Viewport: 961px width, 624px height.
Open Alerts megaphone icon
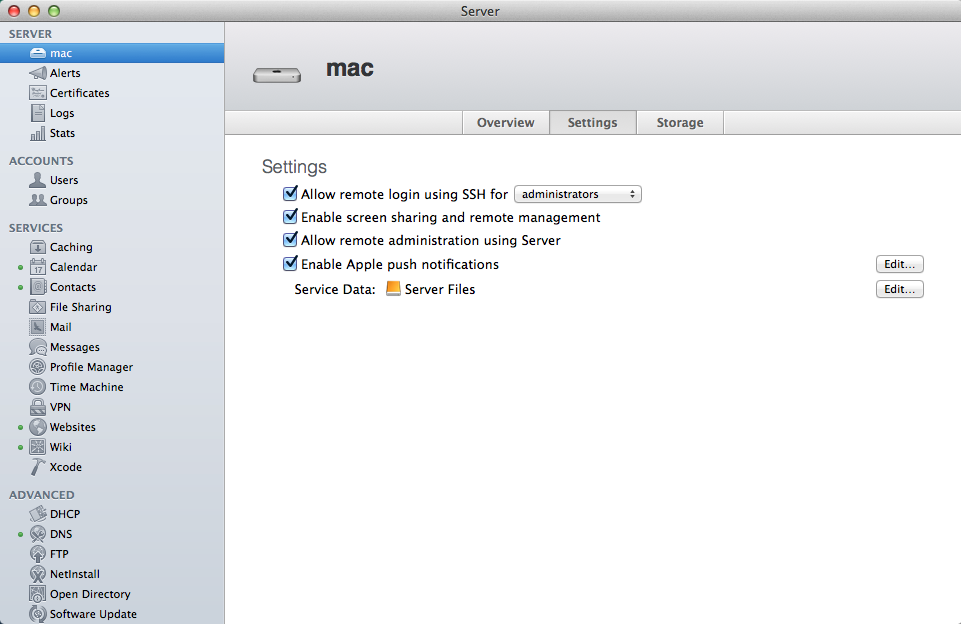tap(38, 73)
